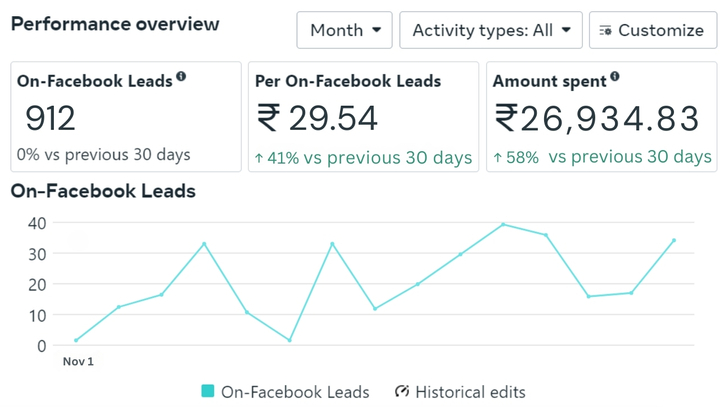The height and width of the screenshot is (407, 725).
Task: Select the On-Facebook Leads metric card
Action: tap(125, 117)
